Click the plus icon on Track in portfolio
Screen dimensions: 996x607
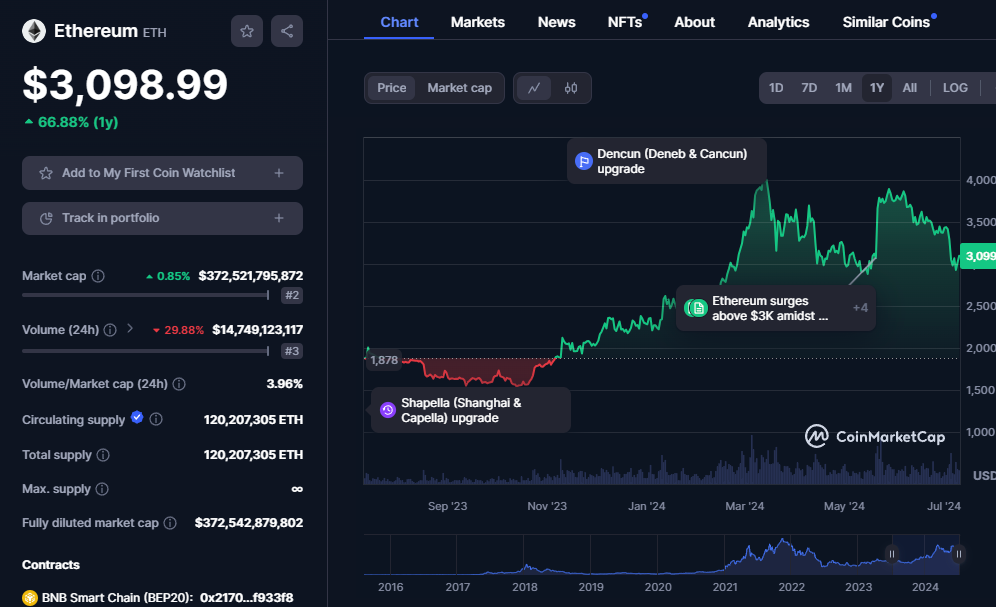pos(279,218)
